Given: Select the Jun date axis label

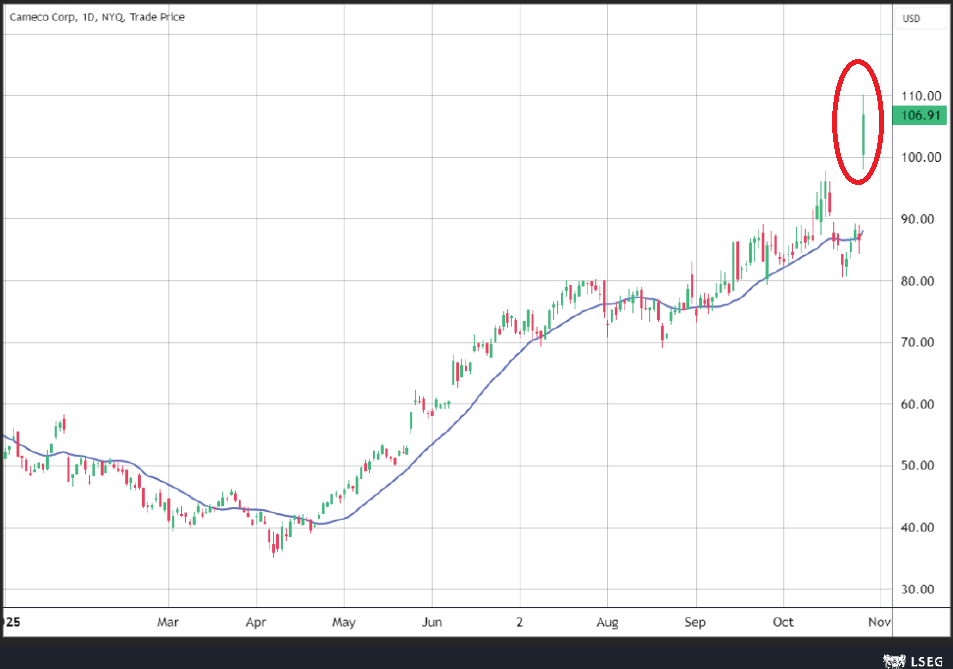Looking at the screenshot, I should coord(432,622).
